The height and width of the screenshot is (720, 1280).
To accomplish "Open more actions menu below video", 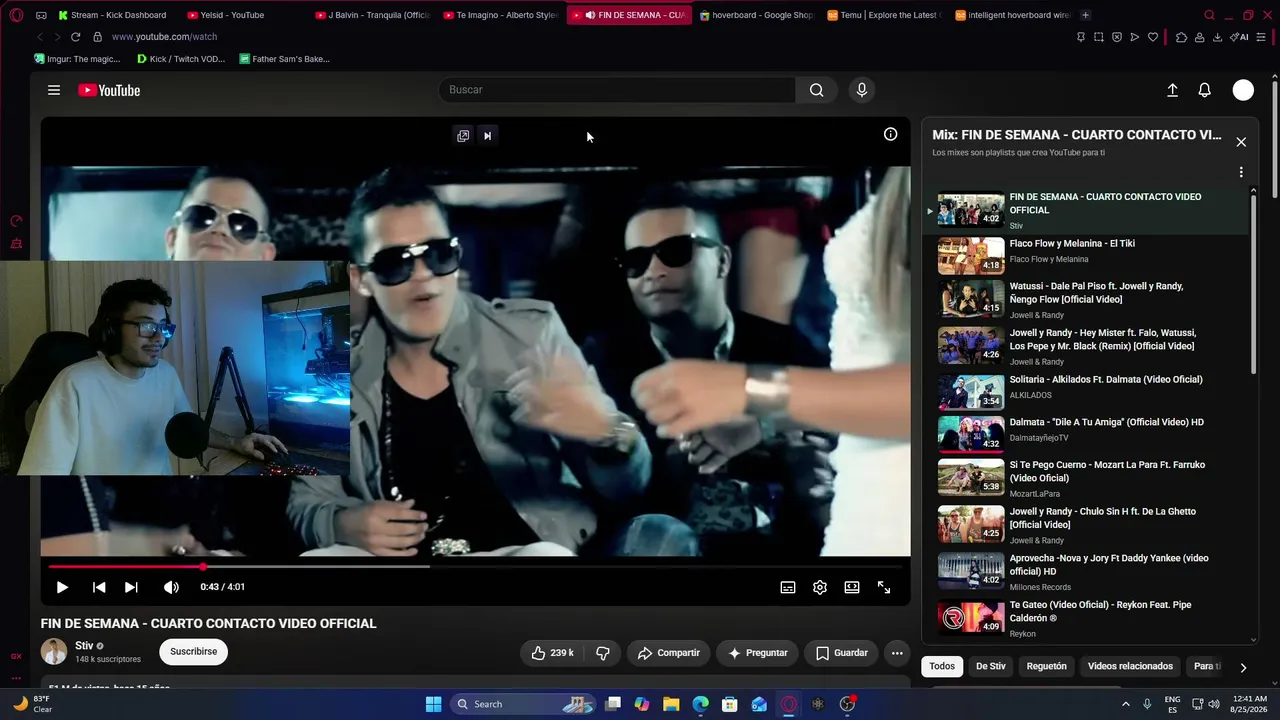I will (897, 653).
